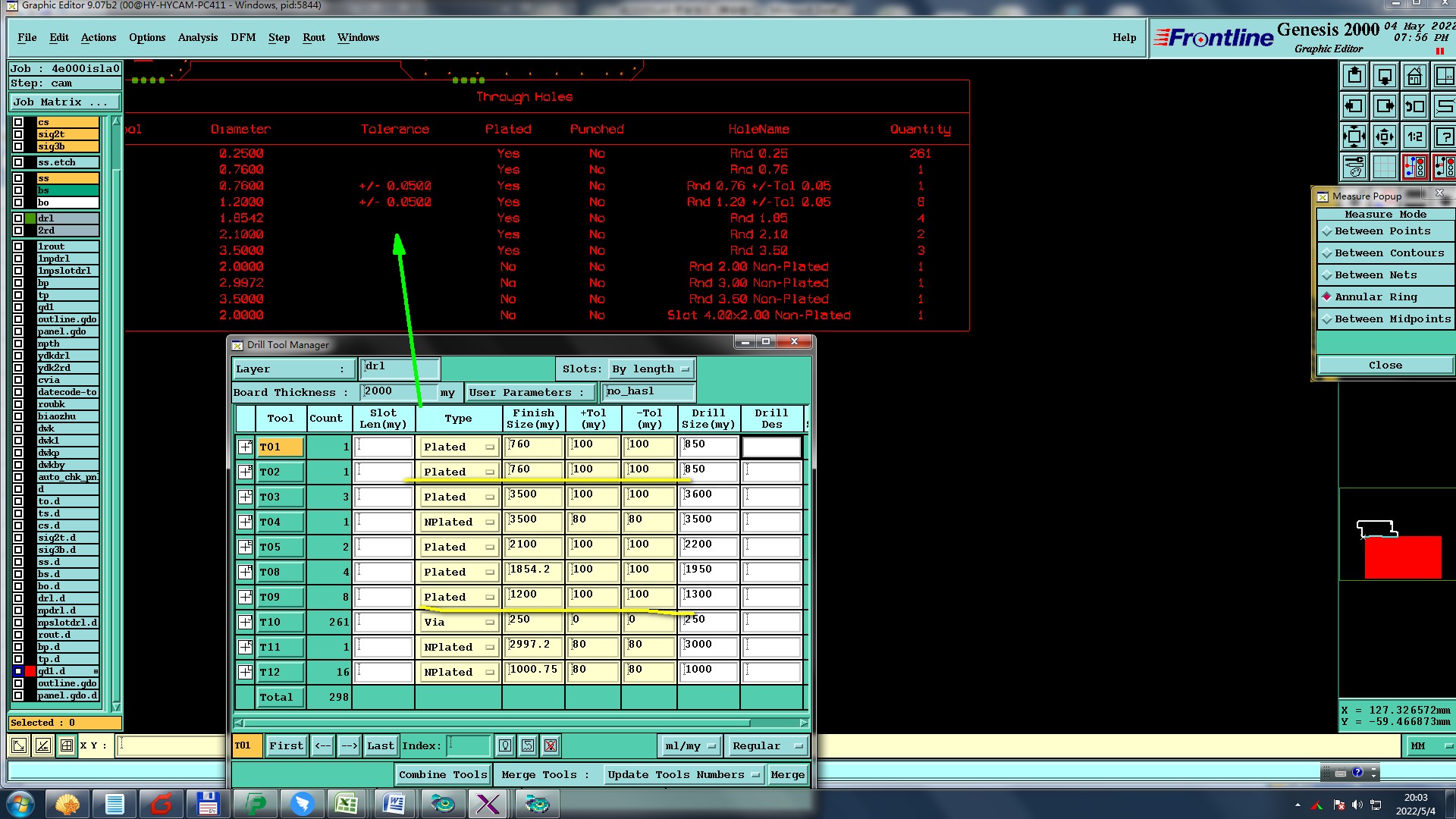Toggle checkbox for layer drl
Viewport: 1456px width, 819px height.
18,218
